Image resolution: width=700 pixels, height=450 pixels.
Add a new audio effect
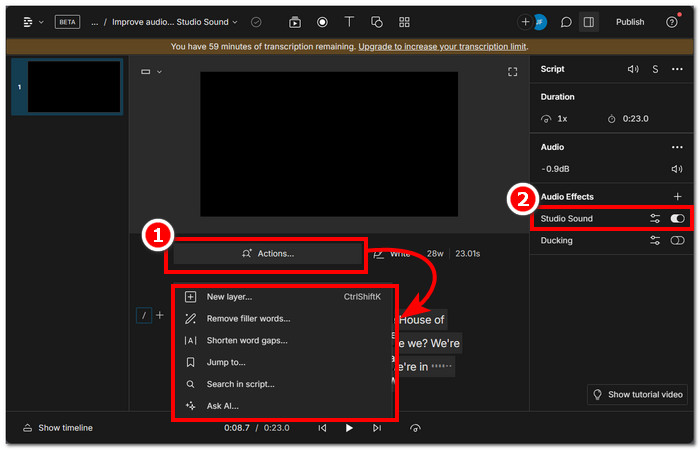click(677, 197)
